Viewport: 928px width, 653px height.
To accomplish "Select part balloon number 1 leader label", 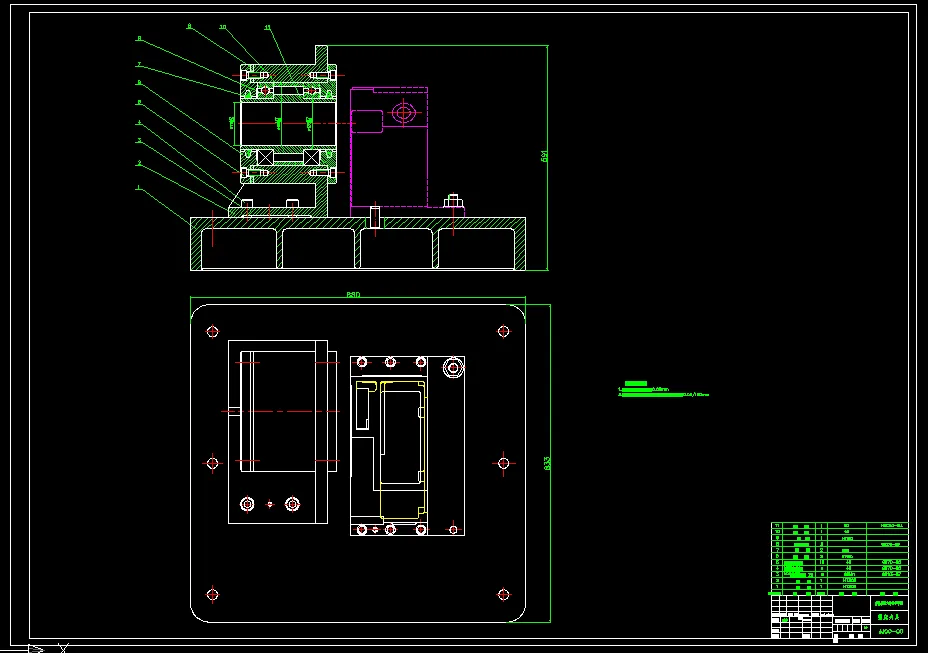I will pyautogui.click(x=138, y=188).
